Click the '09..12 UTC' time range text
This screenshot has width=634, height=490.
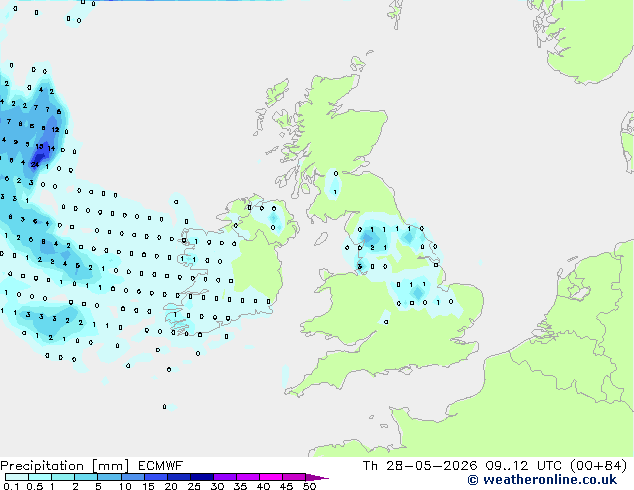tap(524, 466)
